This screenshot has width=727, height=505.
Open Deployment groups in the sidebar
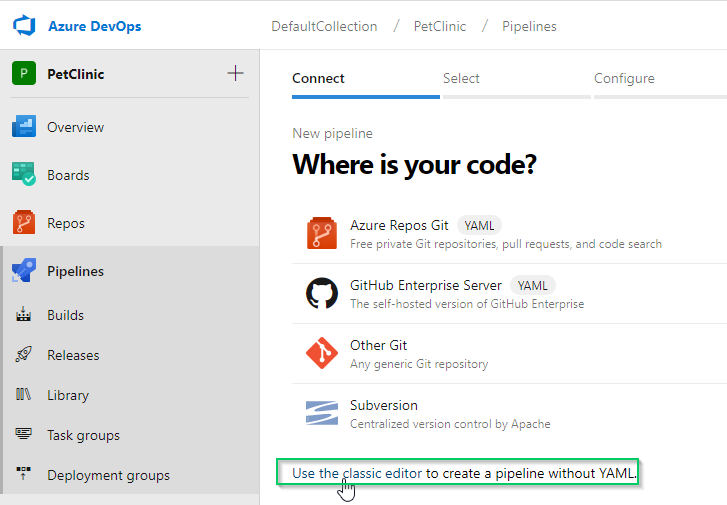coord(108,475)
